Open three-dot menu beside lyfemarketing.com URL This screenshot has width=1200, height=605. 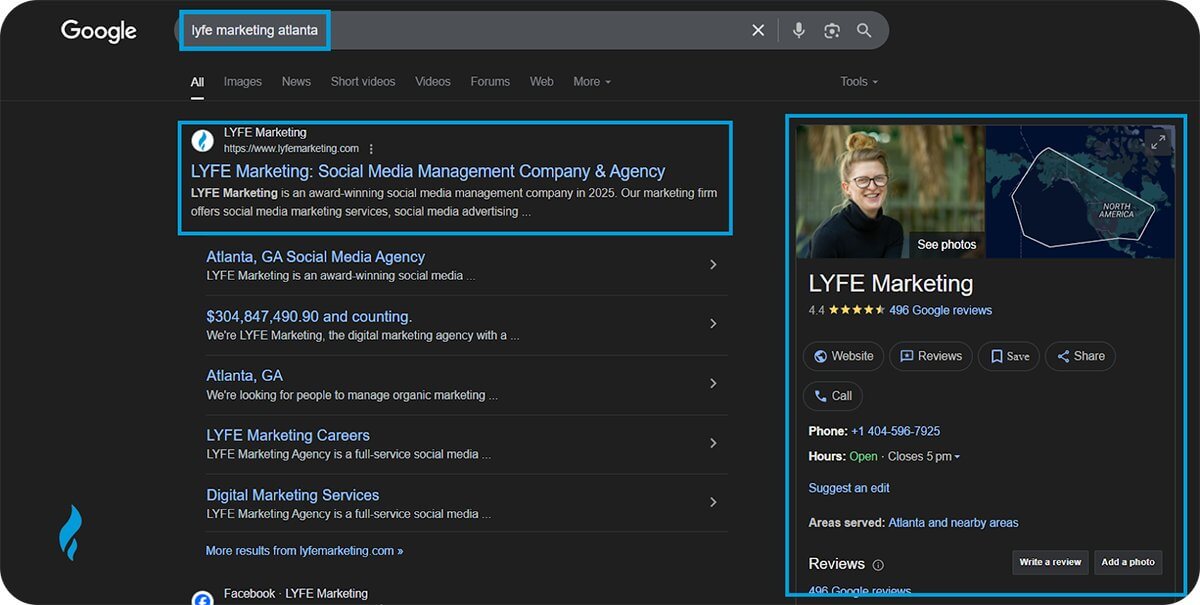point(372,149)
